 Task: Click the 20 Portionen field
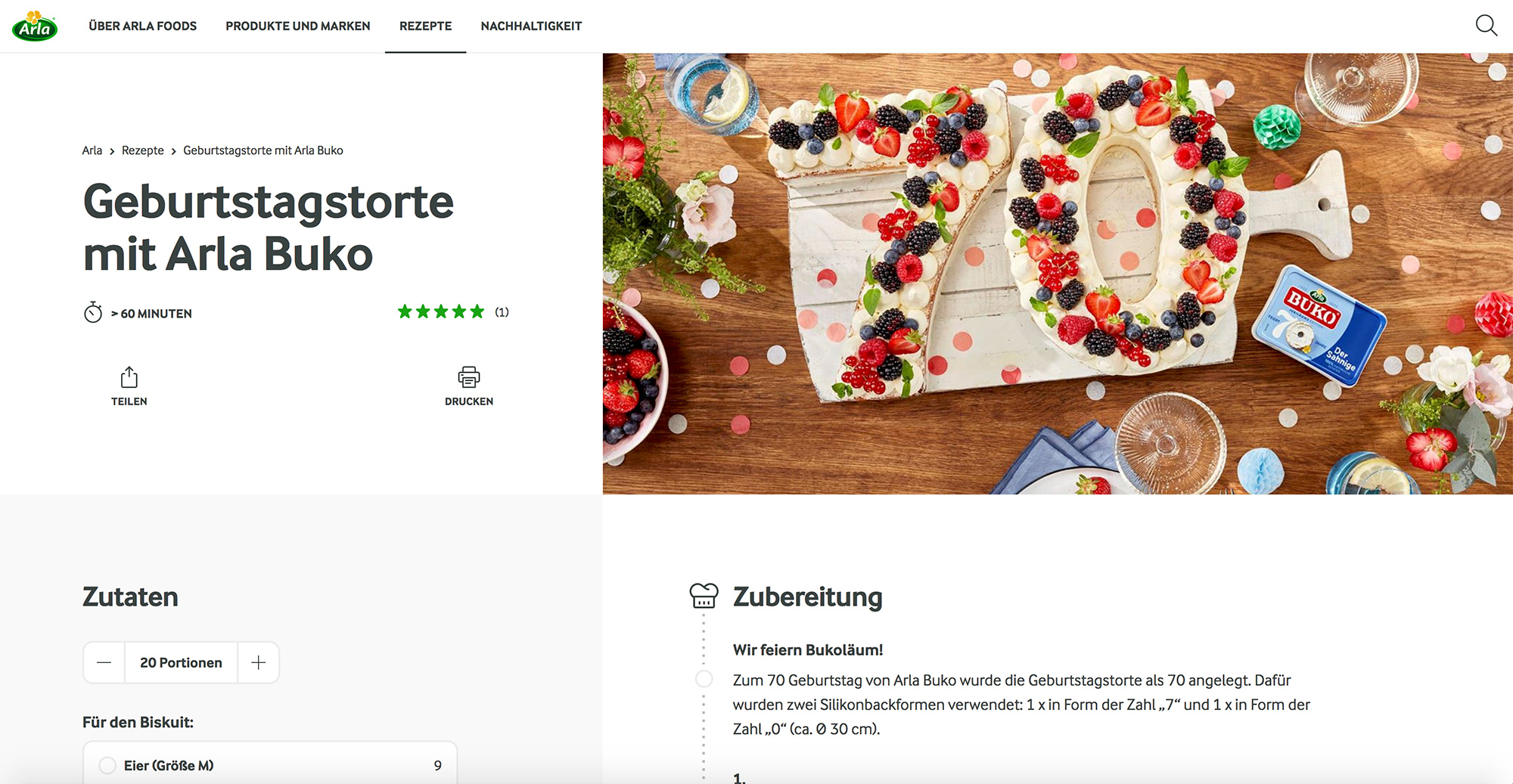pyautogui.click(x=181, y=662)
